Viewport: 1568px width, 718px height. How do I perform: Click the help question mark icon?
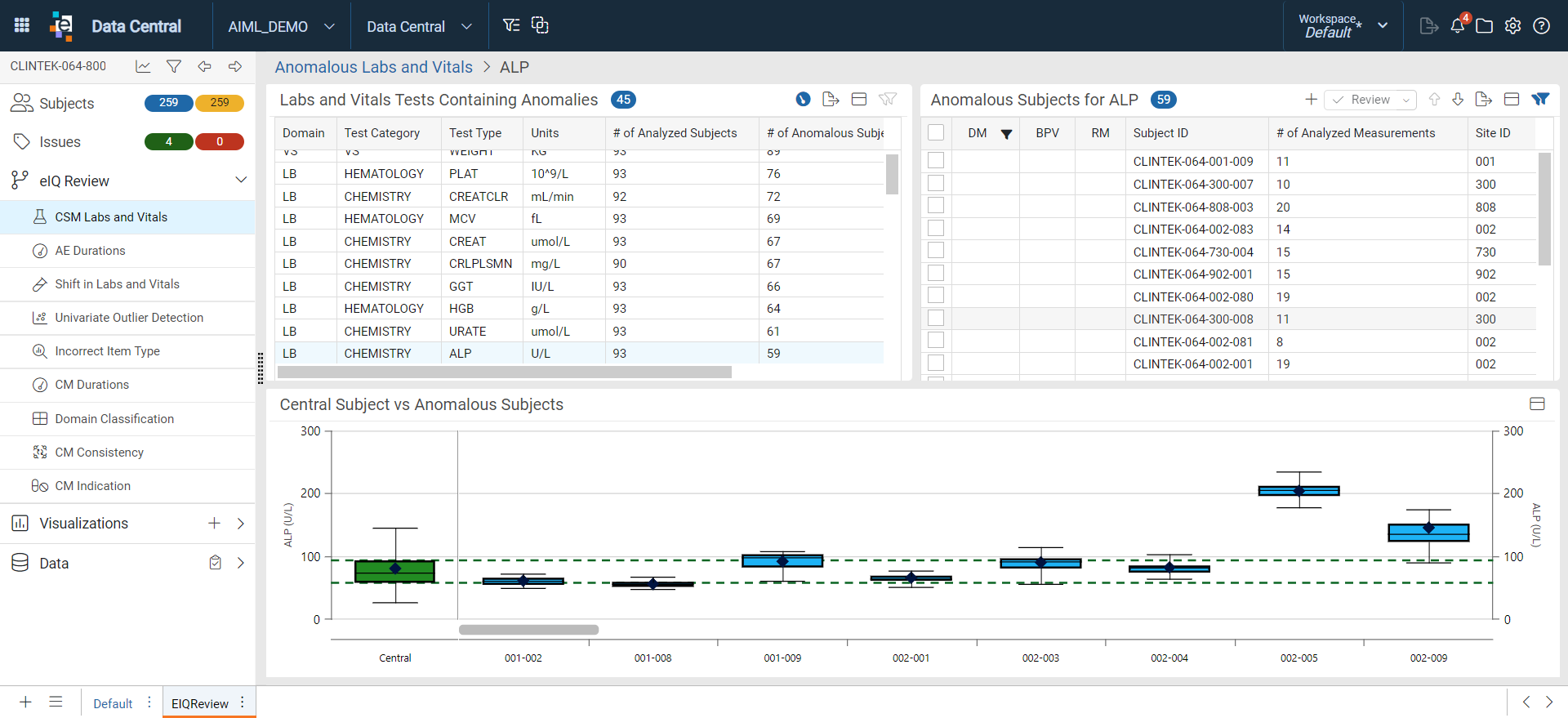click(1541, 25)
